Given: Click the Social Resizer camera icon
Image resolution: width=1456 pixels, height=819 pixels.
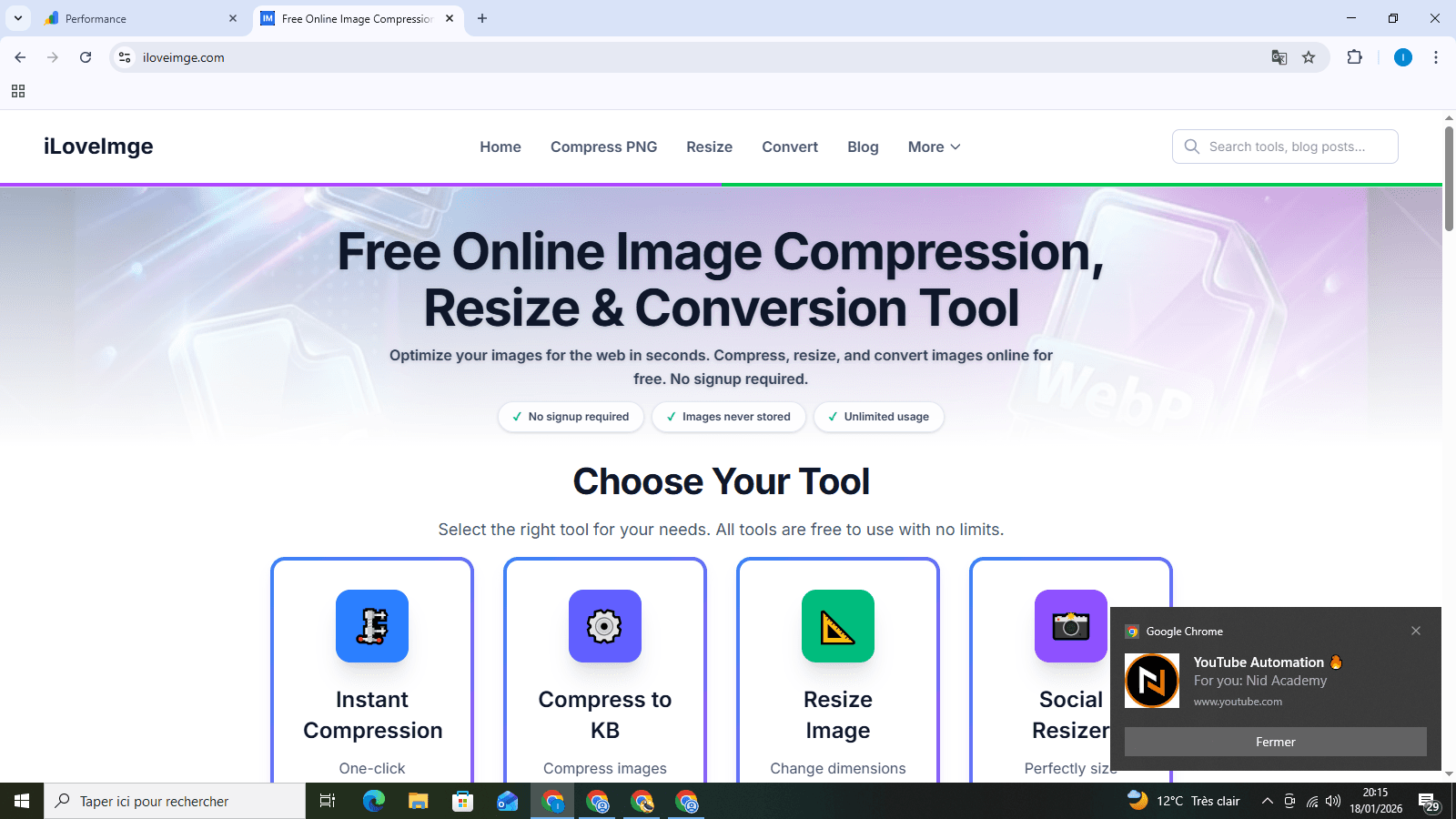Looking at the screenshot, I should [x=1071, y=626].
